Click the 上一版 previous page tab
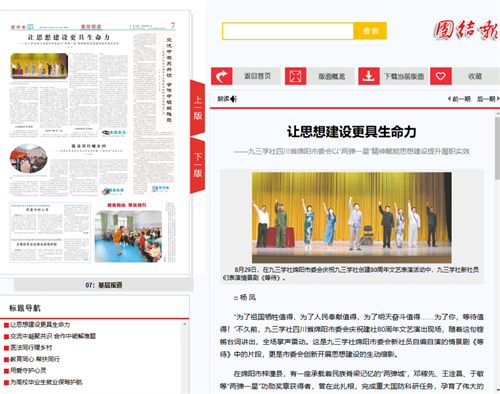 [x=198, y=107]
